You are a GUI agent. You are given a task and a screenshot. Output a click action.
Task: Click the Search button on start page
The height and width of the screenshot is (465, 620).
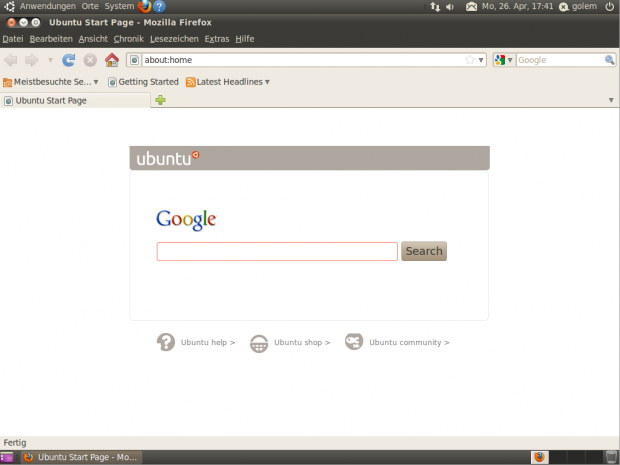[424, 251]
